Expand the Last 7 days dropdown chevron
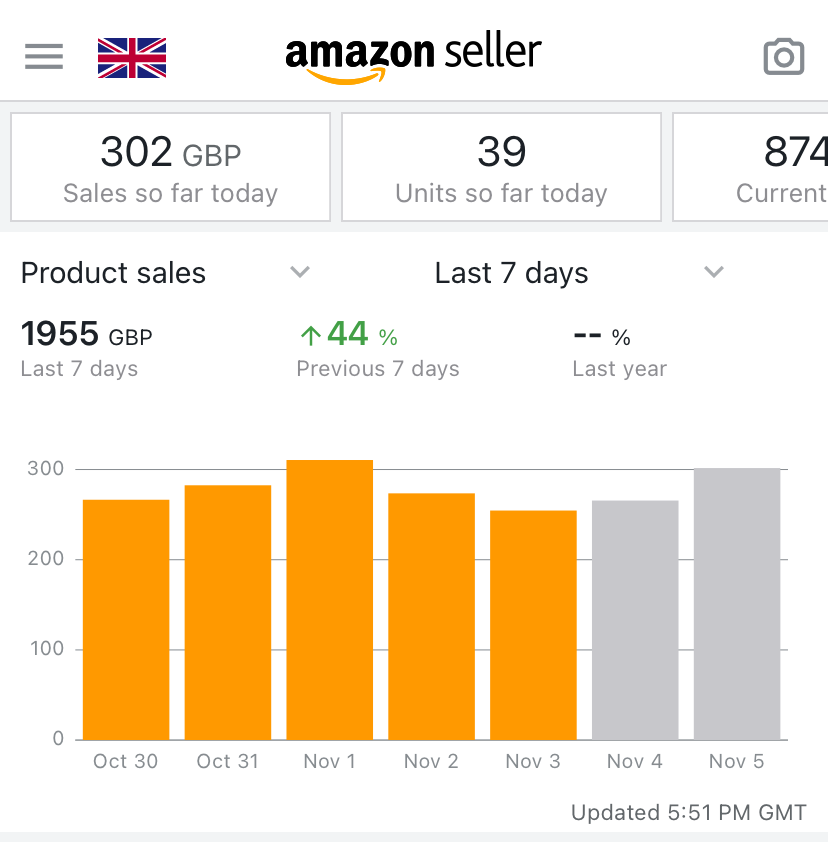The height and width of the screenshot is (842, 828). pyautogui.click(x=713, y=272)
